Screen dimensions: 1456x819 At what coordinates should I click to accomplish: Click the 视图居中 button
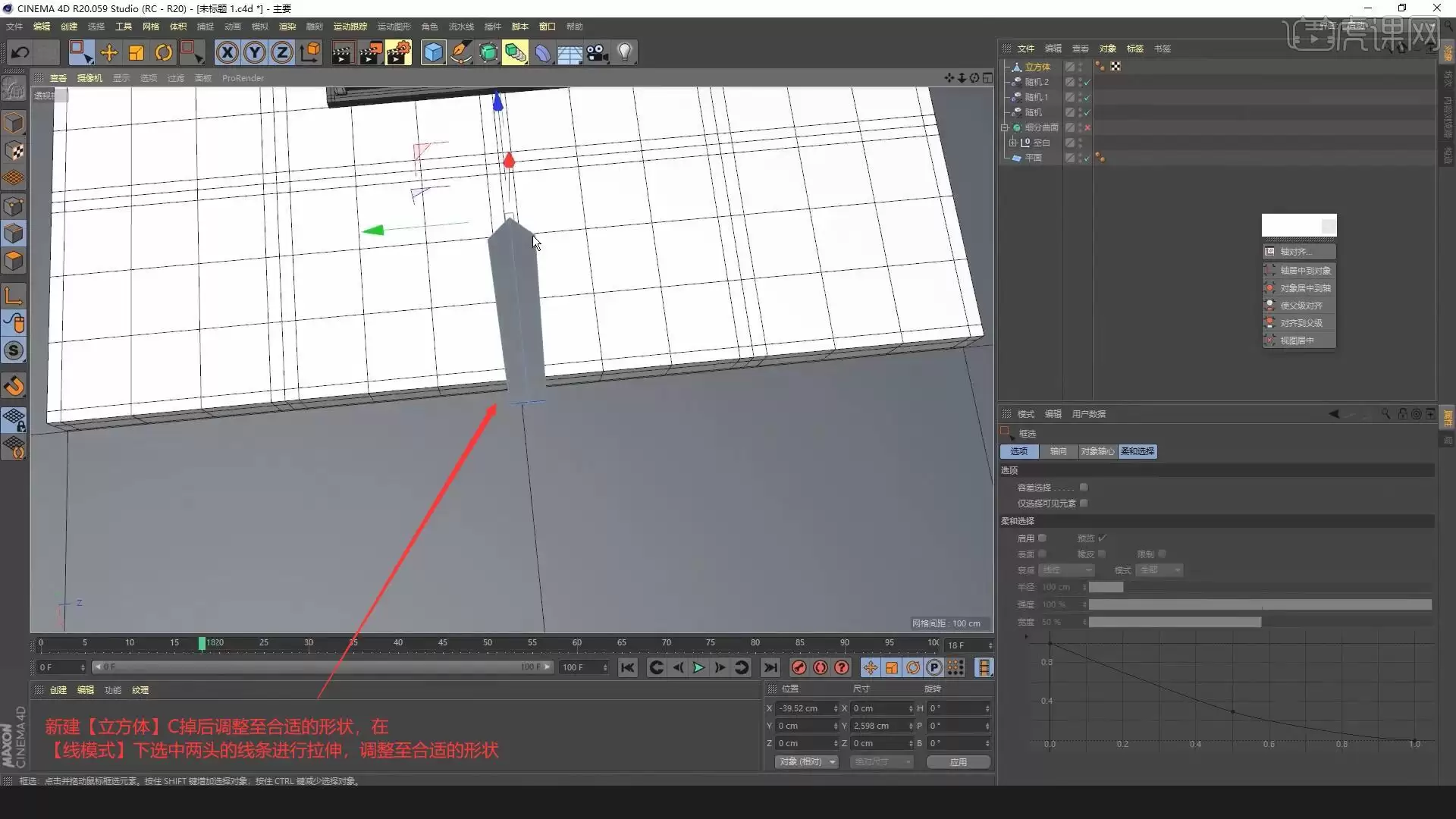[x=1299, y=340]
